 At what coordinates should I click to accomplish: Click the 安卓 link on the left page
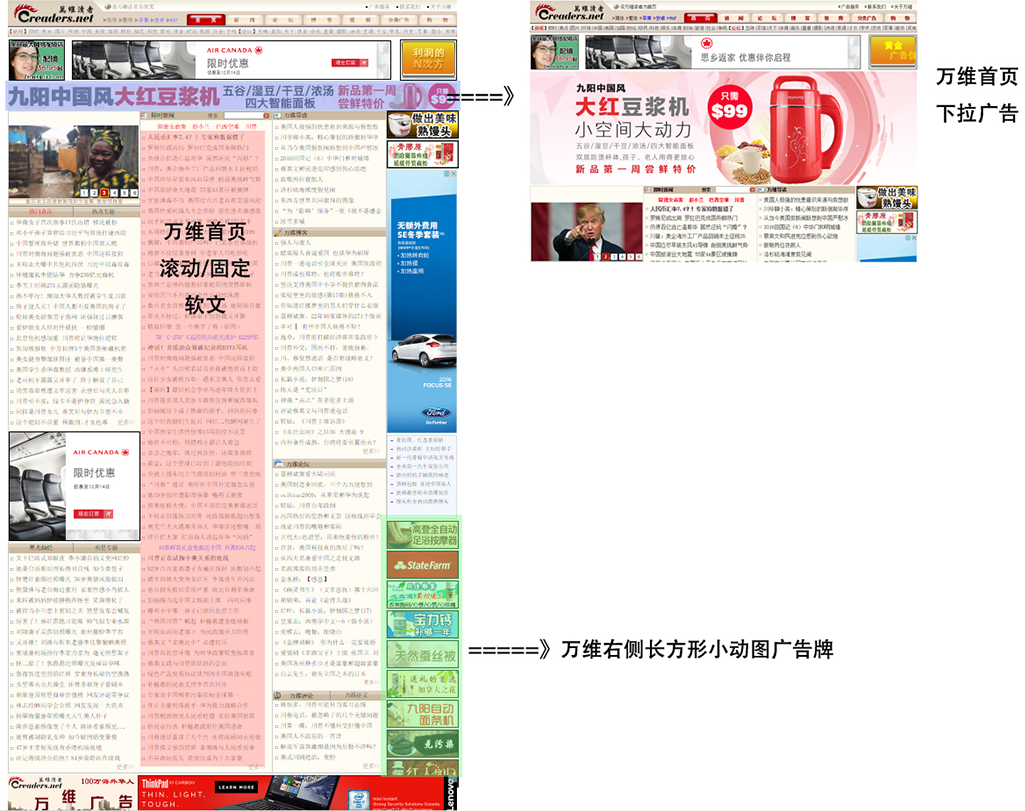tap(159, 20)
